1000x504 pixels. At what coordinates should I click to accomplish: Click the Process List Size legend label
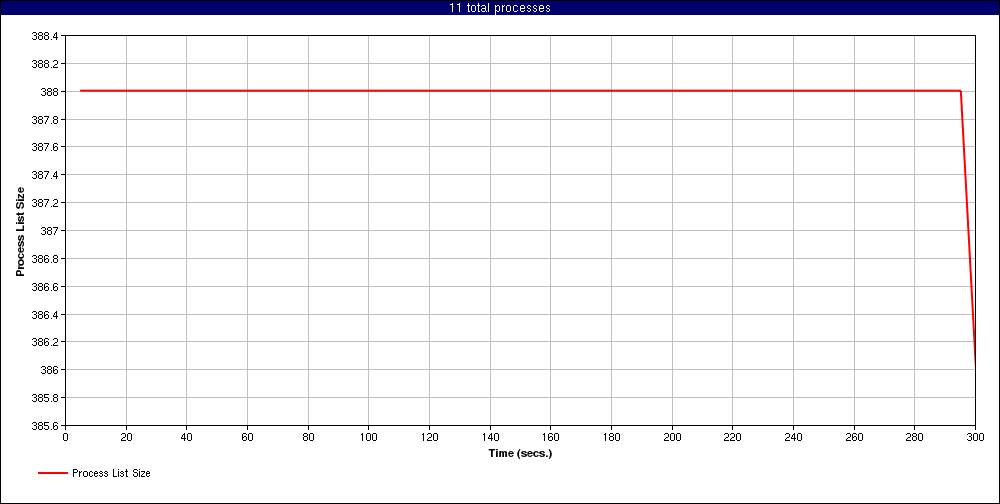tap(112, 473)
